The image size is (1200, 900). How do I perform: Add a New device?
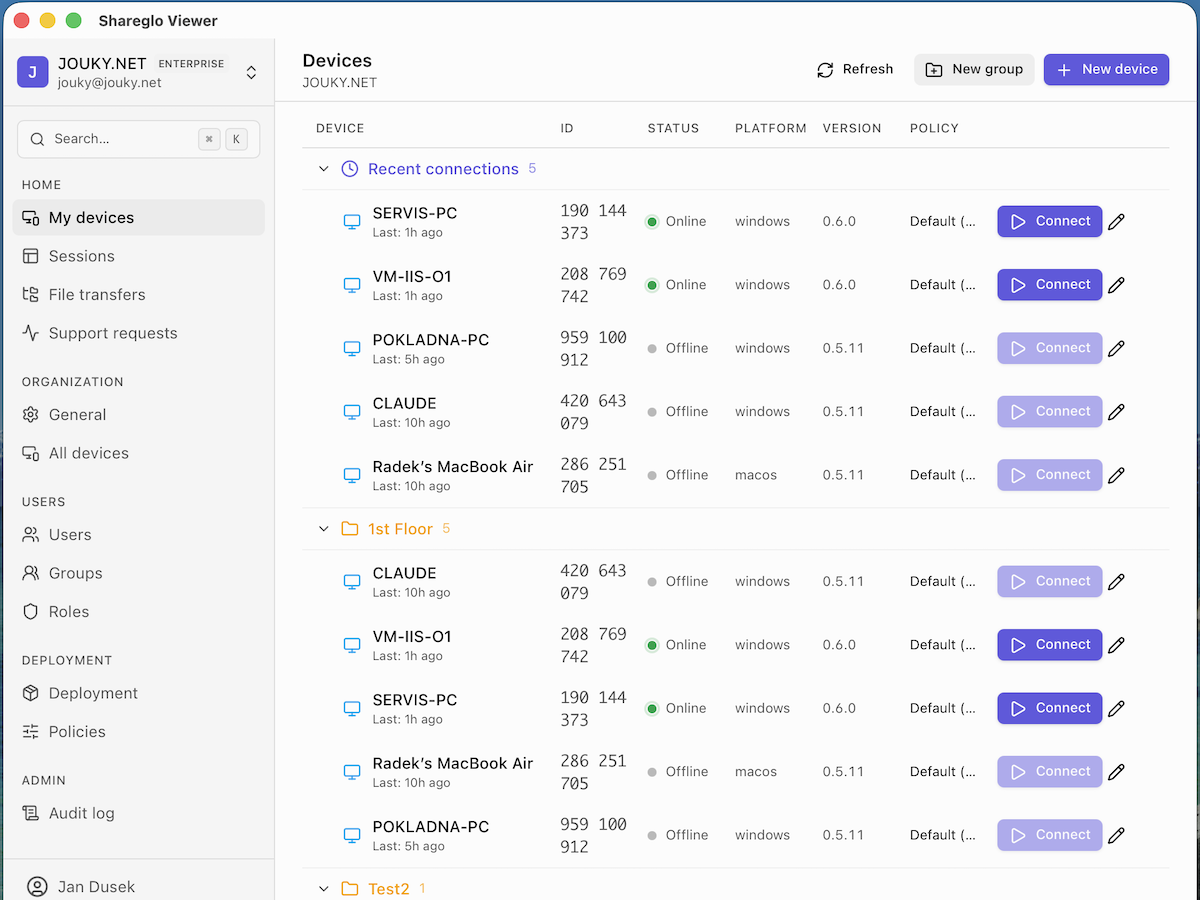click(1106, 69)
